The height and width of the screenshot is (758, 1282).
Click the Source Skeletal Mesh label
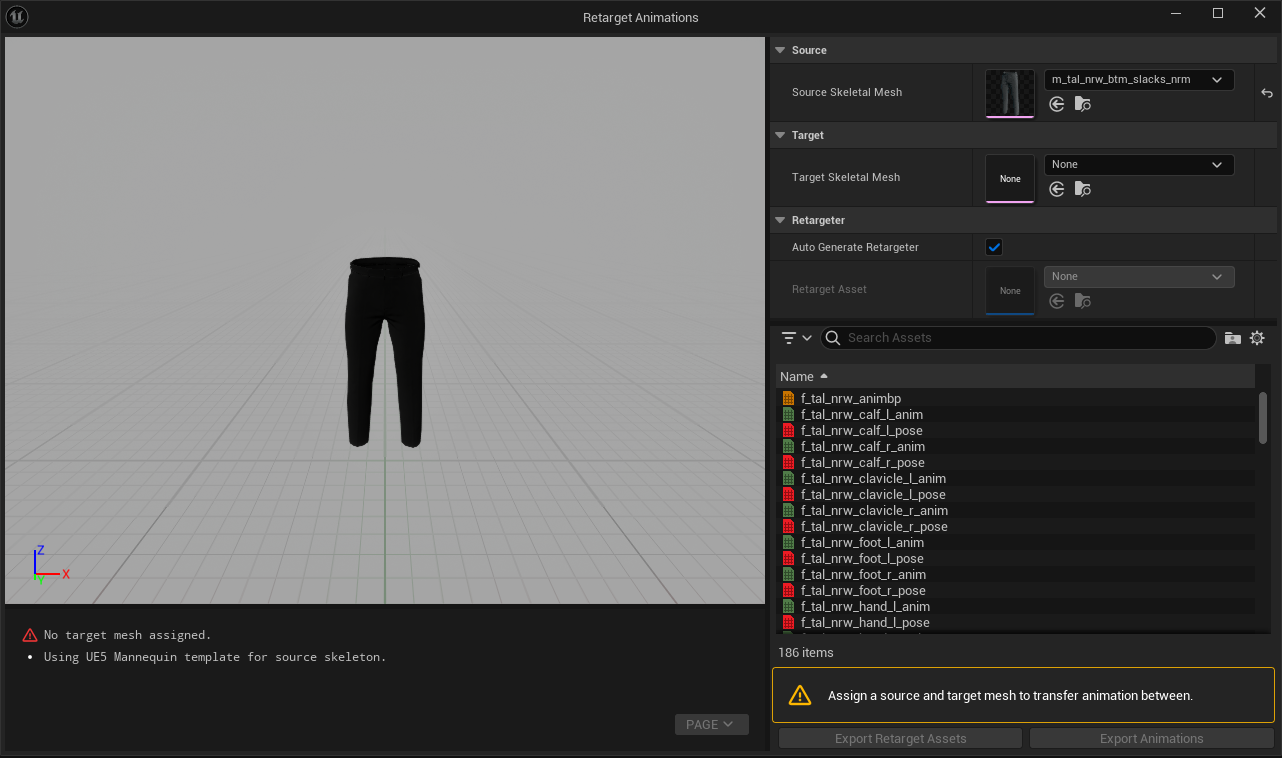click(847, 93)
